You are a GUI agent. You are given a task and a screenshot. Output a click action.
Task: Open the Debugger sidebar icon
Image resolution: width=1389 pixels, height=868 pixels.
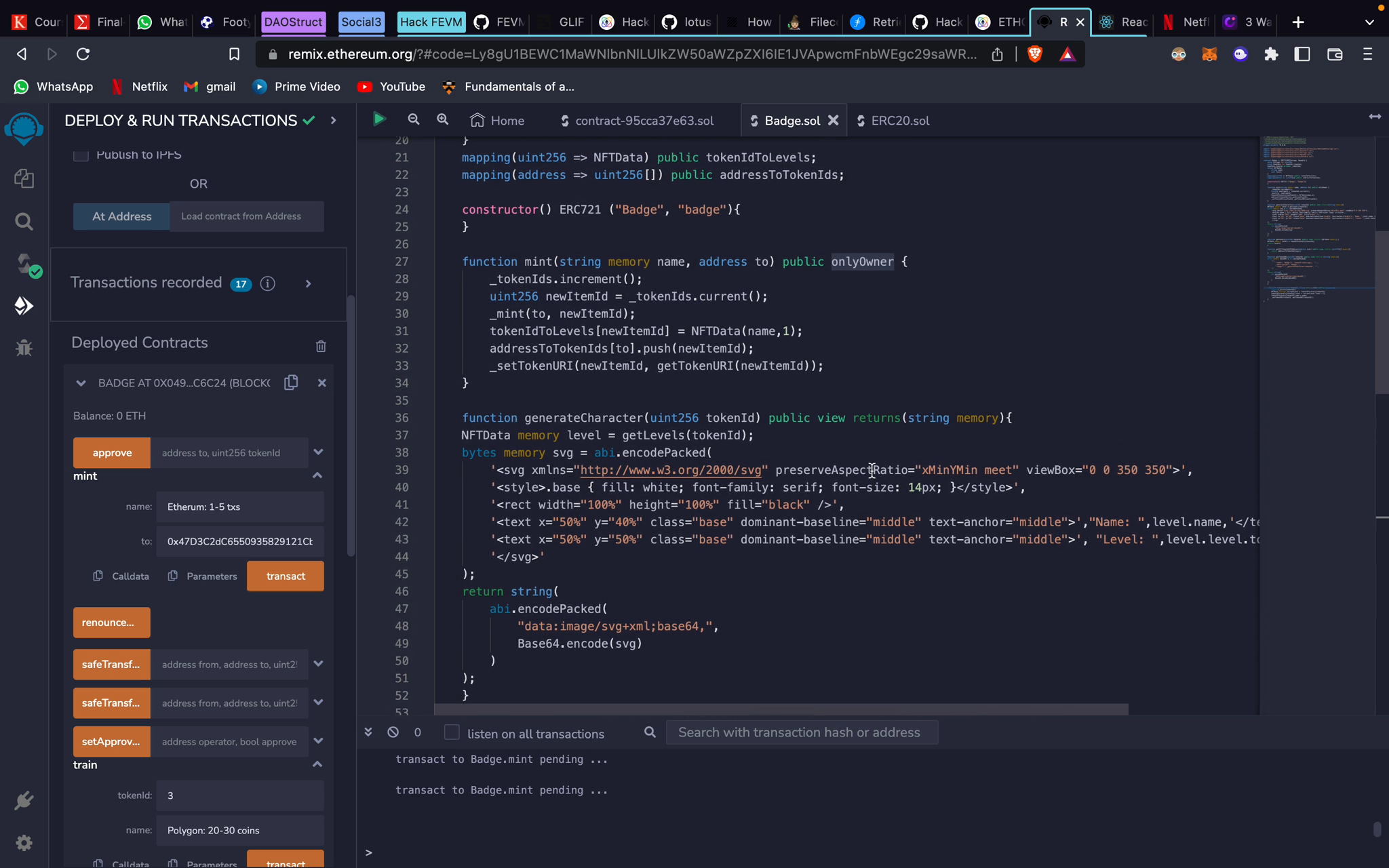24,348
